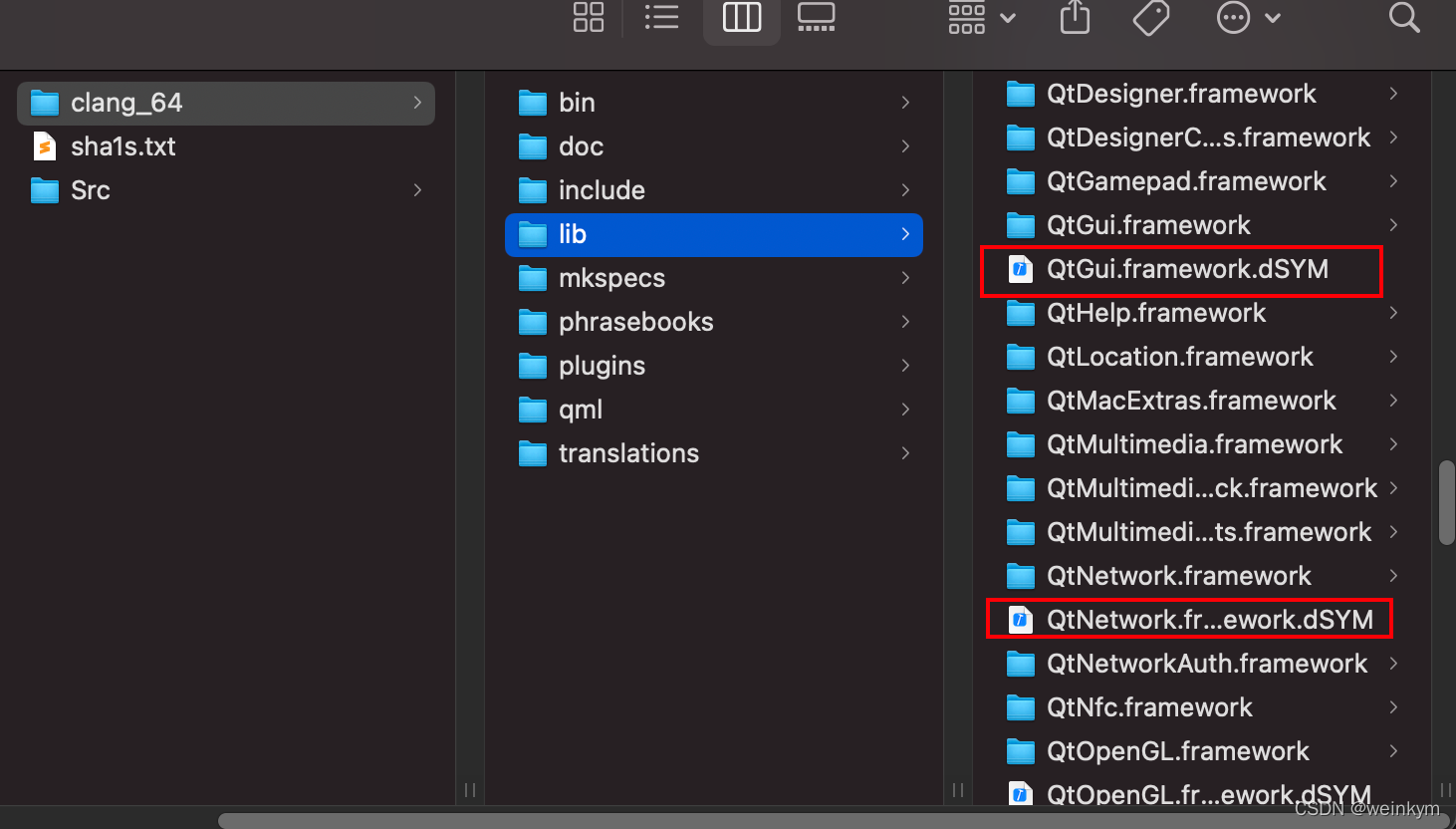
Task: Open the doc folder
Action: click(714, 146)
